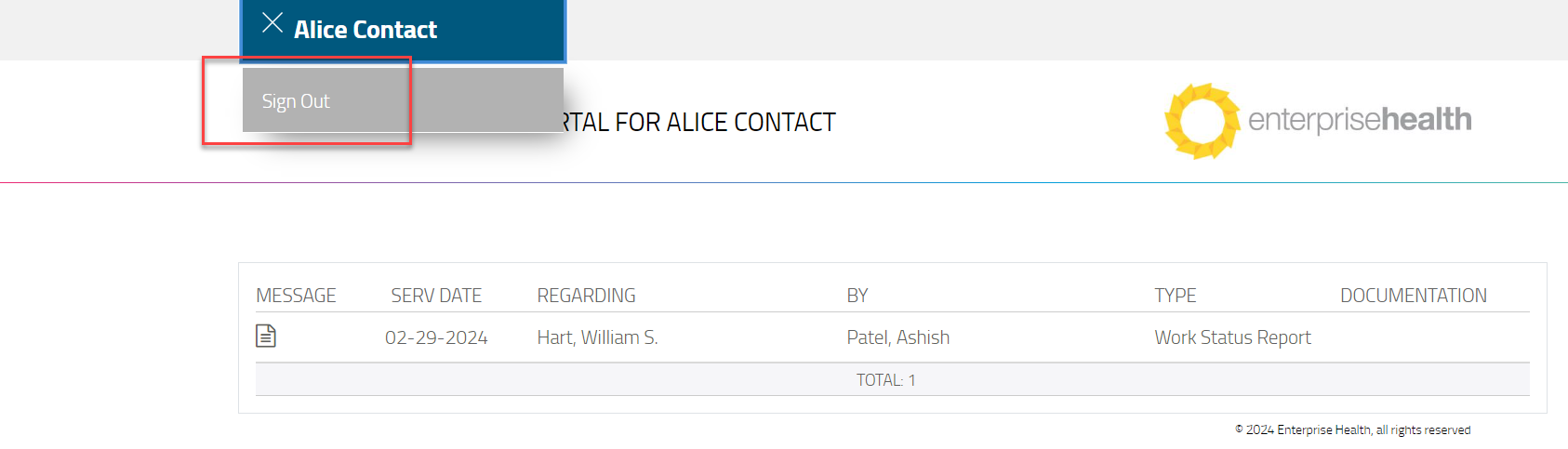Viewport: 1568px width, 449px height.
Task: Select the 02-29-2024 service date cell
Action: 436,337
